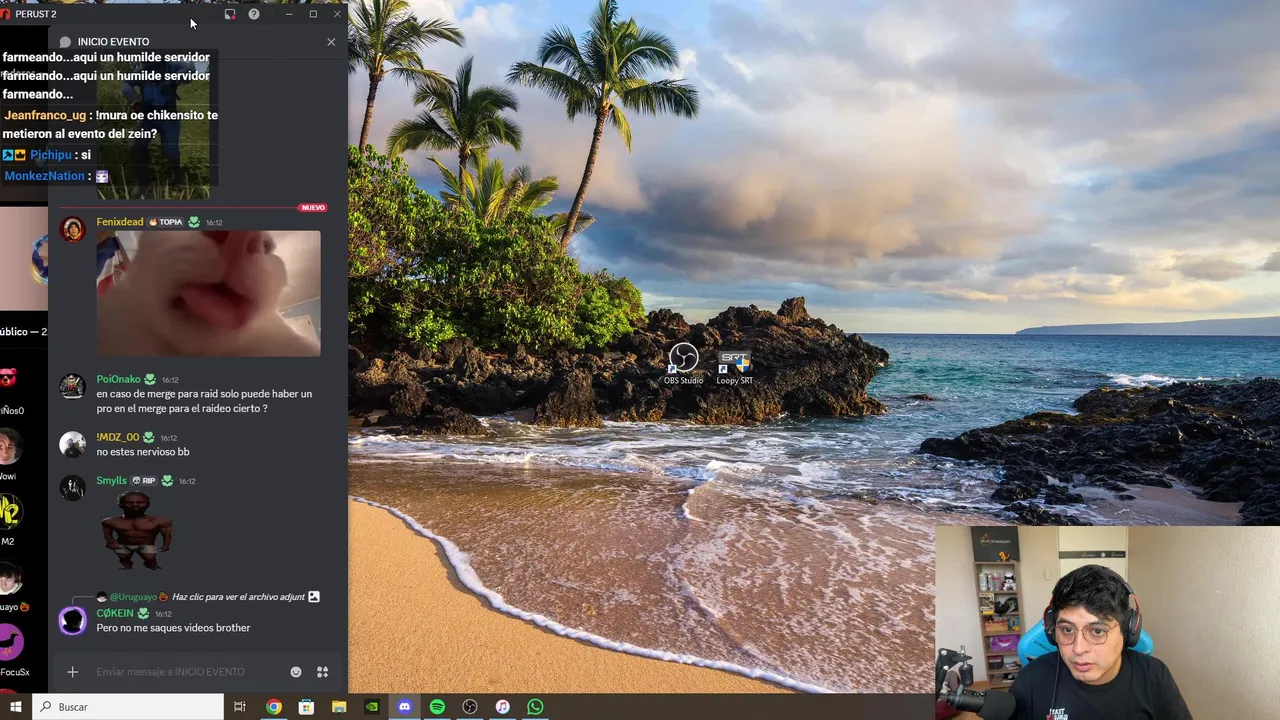Open CØKEIN's avatar
This screenshot has height=720, width=1280.
pos(72,621)
